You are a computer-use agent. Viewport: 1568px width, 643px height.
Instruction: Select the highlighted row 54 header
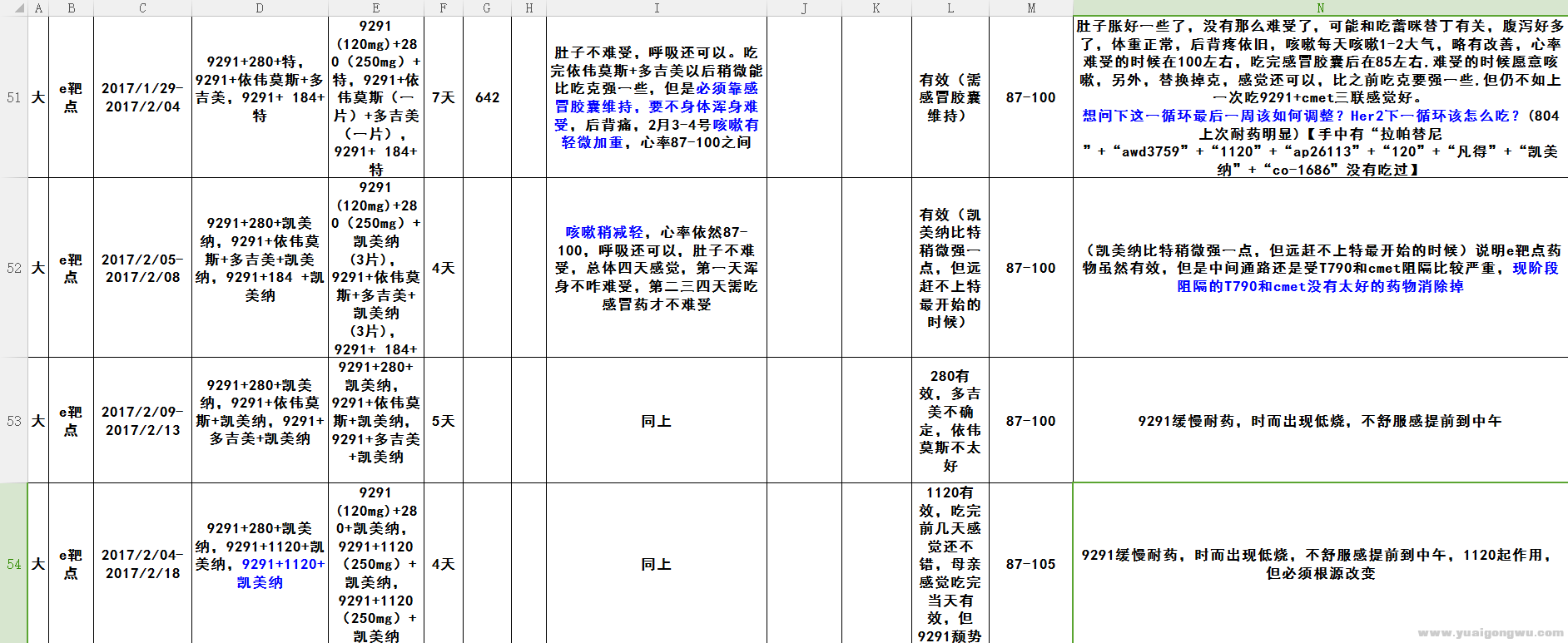(14, 563)
